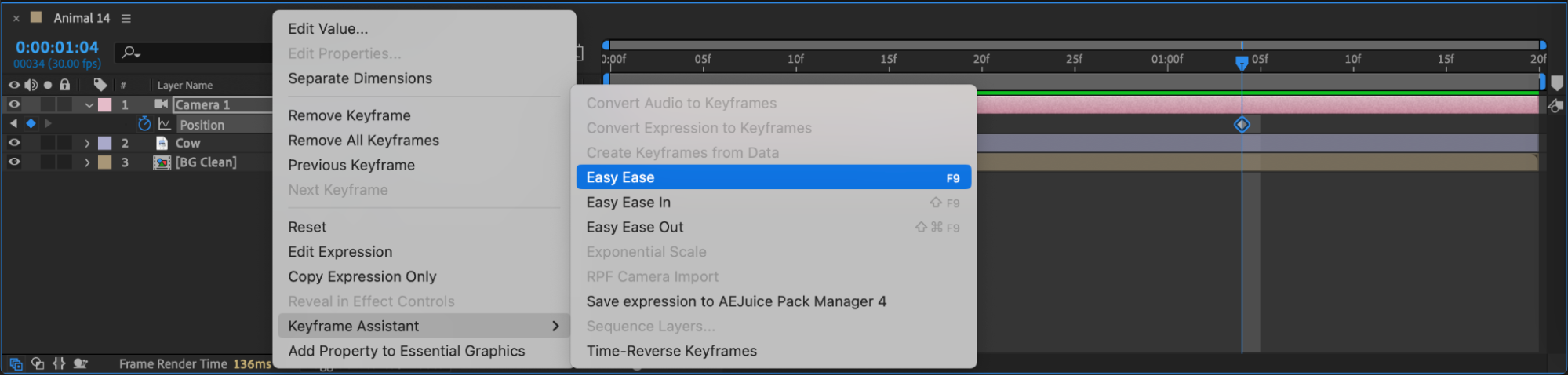
Task: Collapse the Camera 1 layer properties
Action: (89, 105)
